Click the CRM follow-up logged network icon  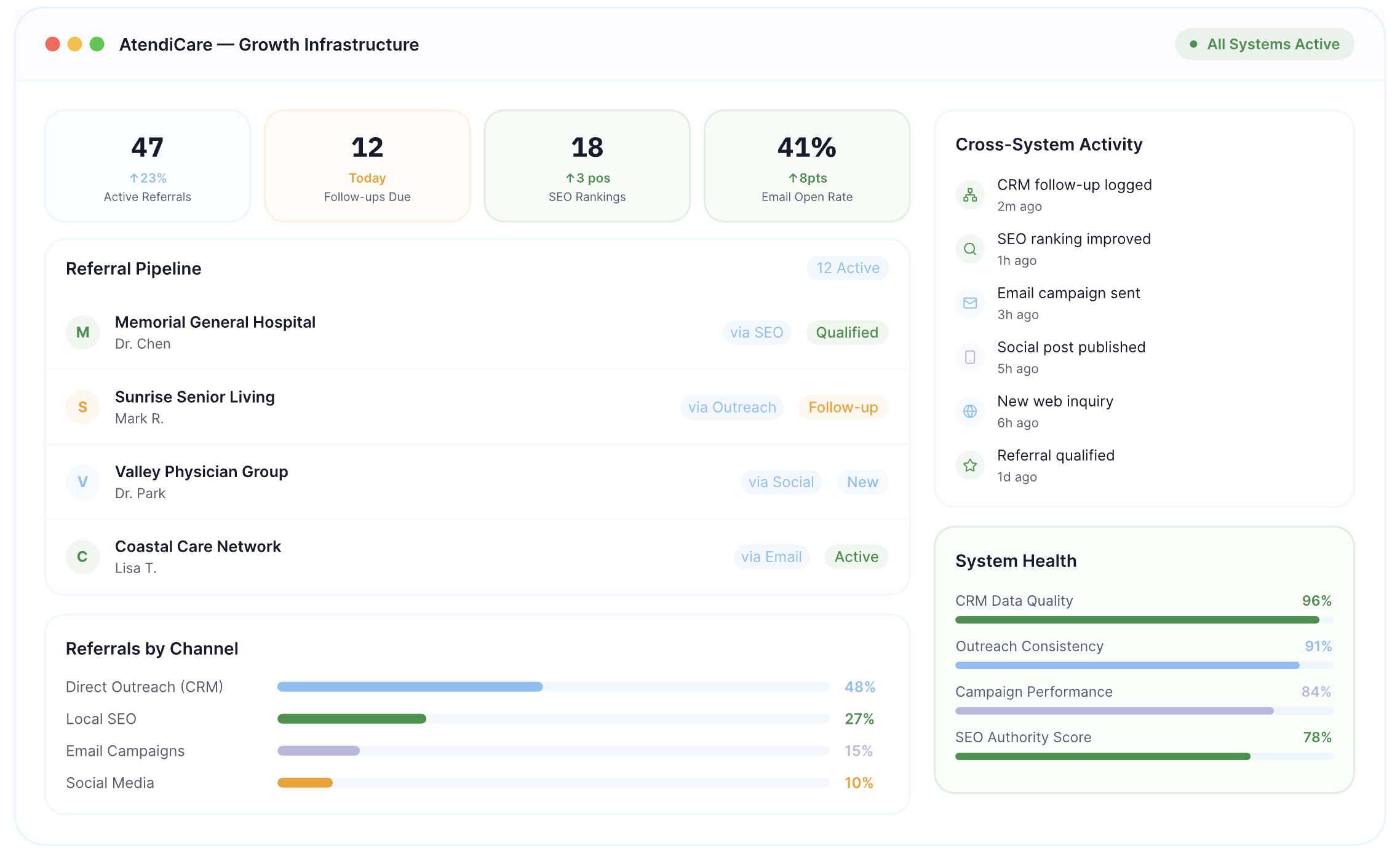tap(970, 195)
